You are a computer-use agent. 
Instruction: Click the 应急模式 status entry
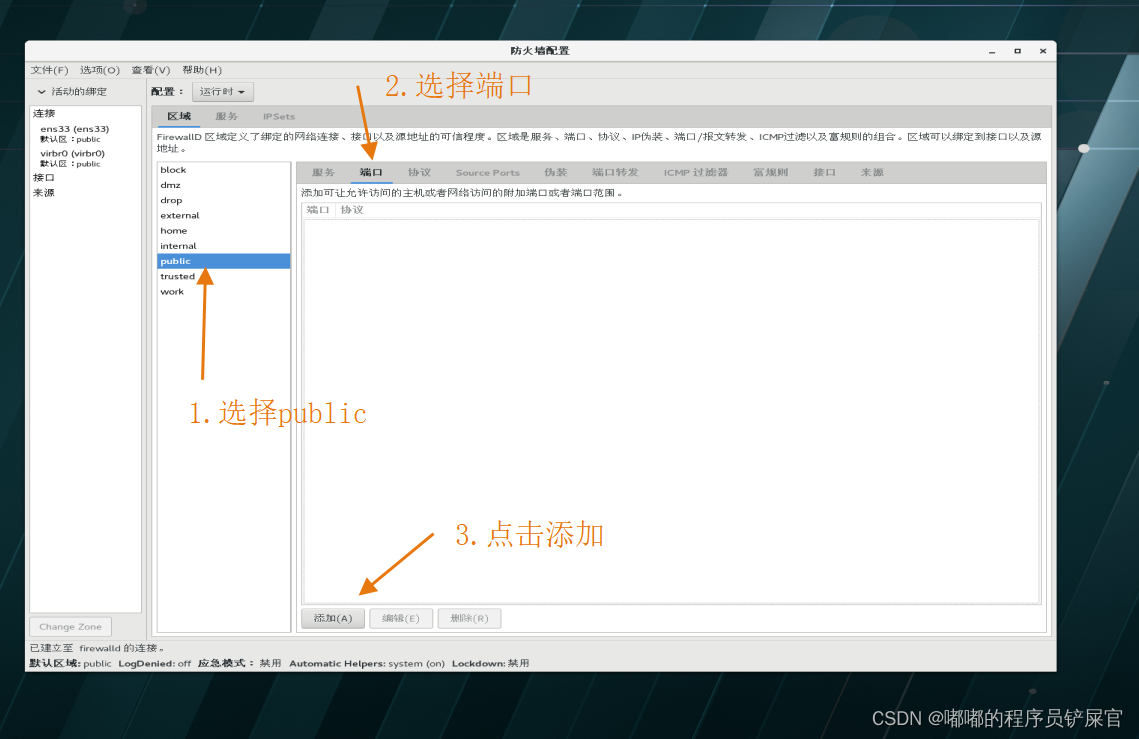[x=240, y=663]
